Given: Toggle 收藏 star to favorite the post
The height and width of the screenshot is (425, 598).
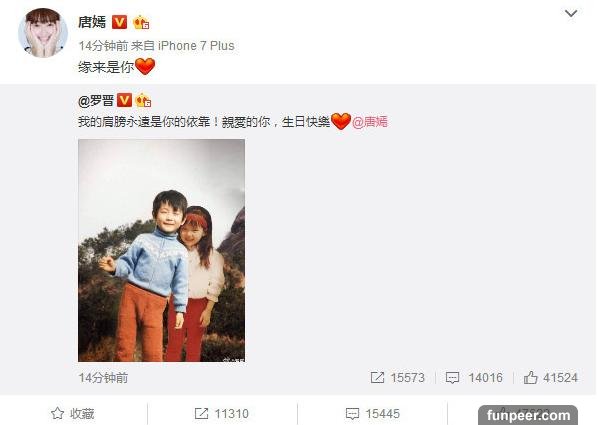Looking at the screenshot, I should tap(73, 414).
